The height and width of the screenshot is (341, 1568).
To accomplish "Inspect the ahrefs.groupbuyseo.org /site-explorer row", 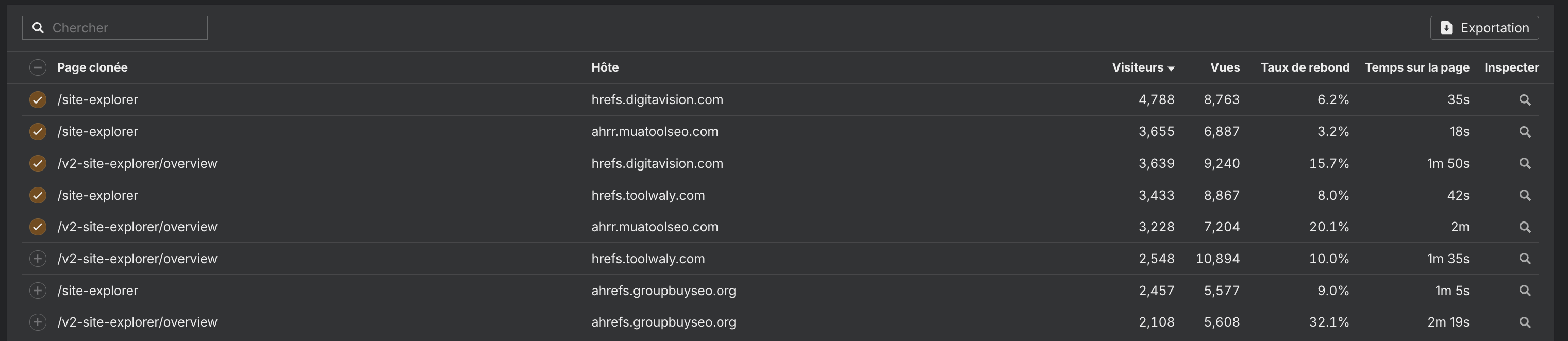I will point(1525,291).
